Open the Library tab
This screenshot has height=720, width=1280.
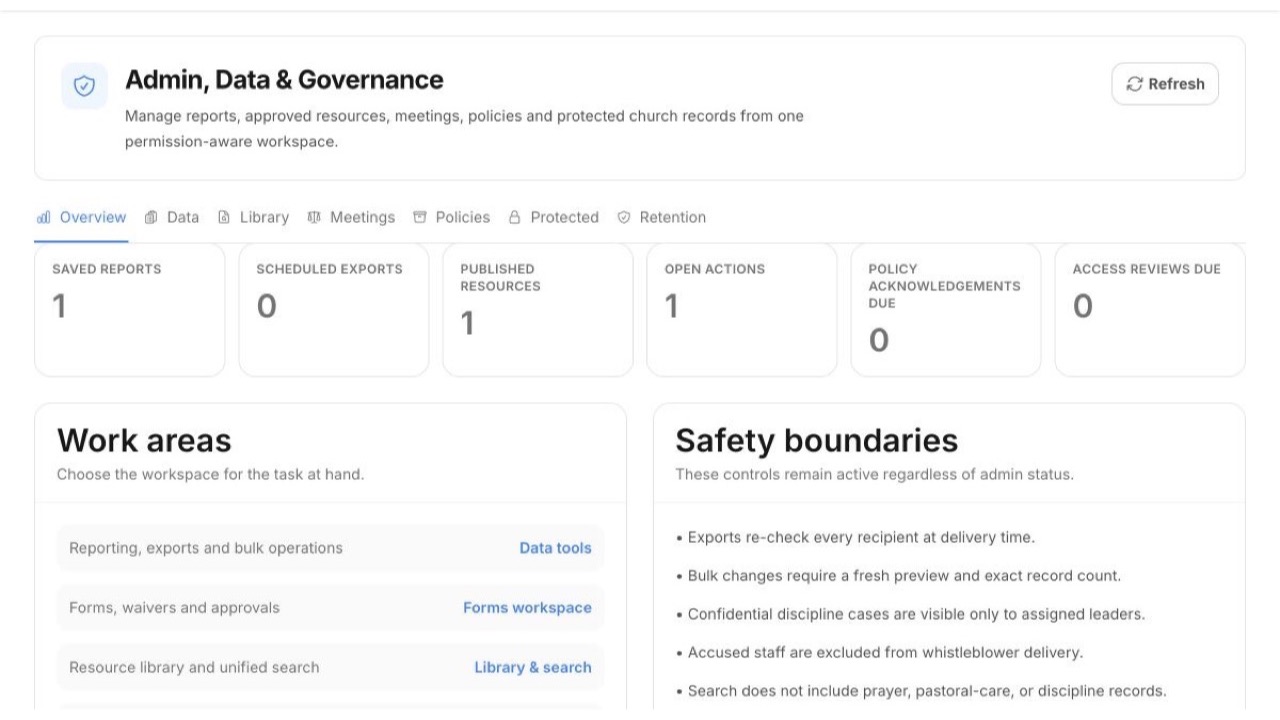(254, 217)
